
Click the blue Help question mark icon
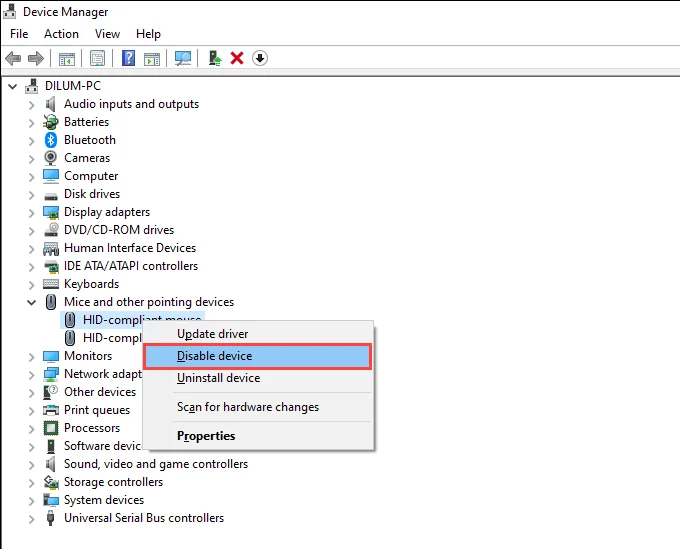tap(128, 58)
